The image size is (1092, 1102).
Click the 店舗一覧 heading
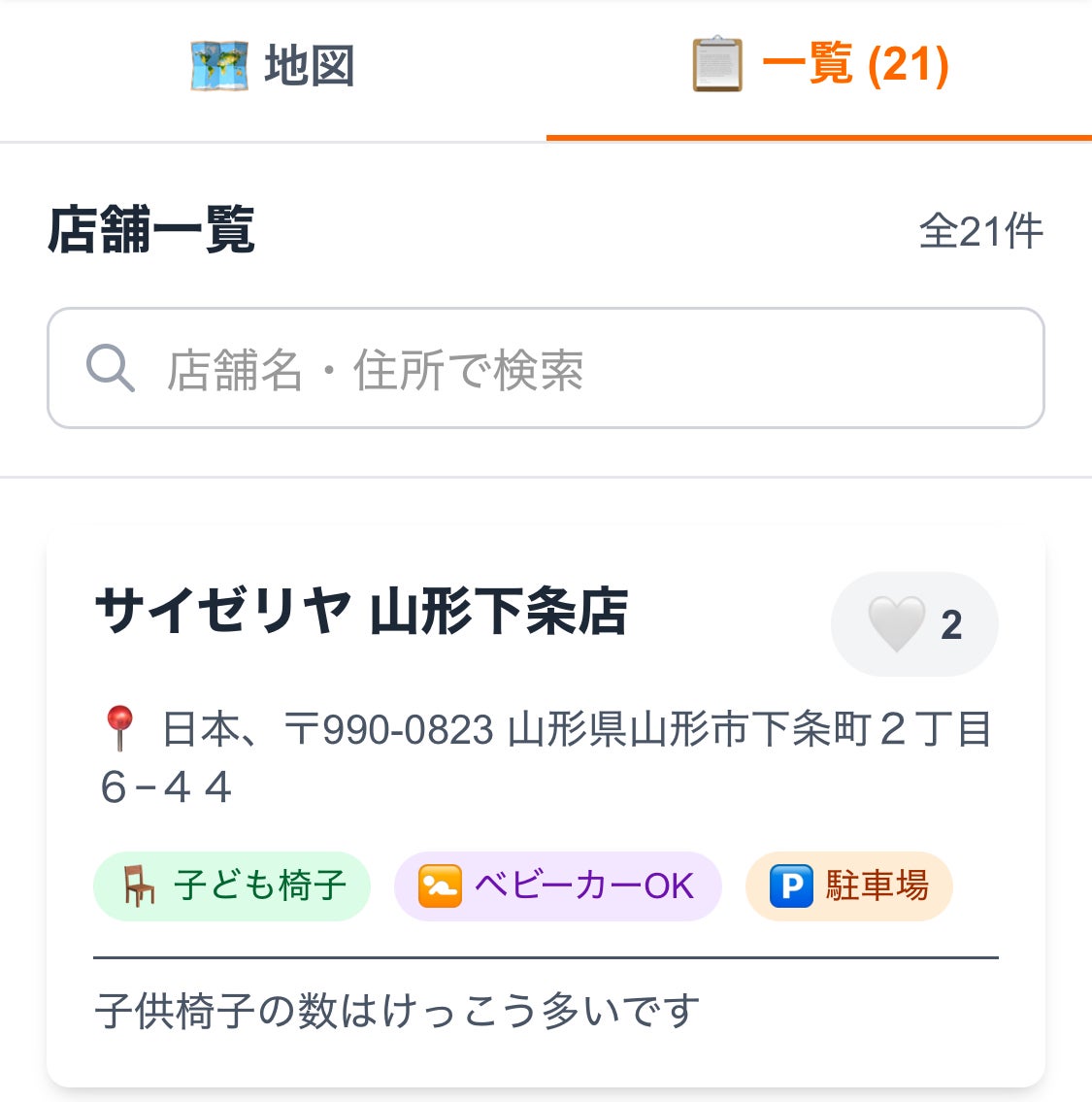click(x=151, y=231)
